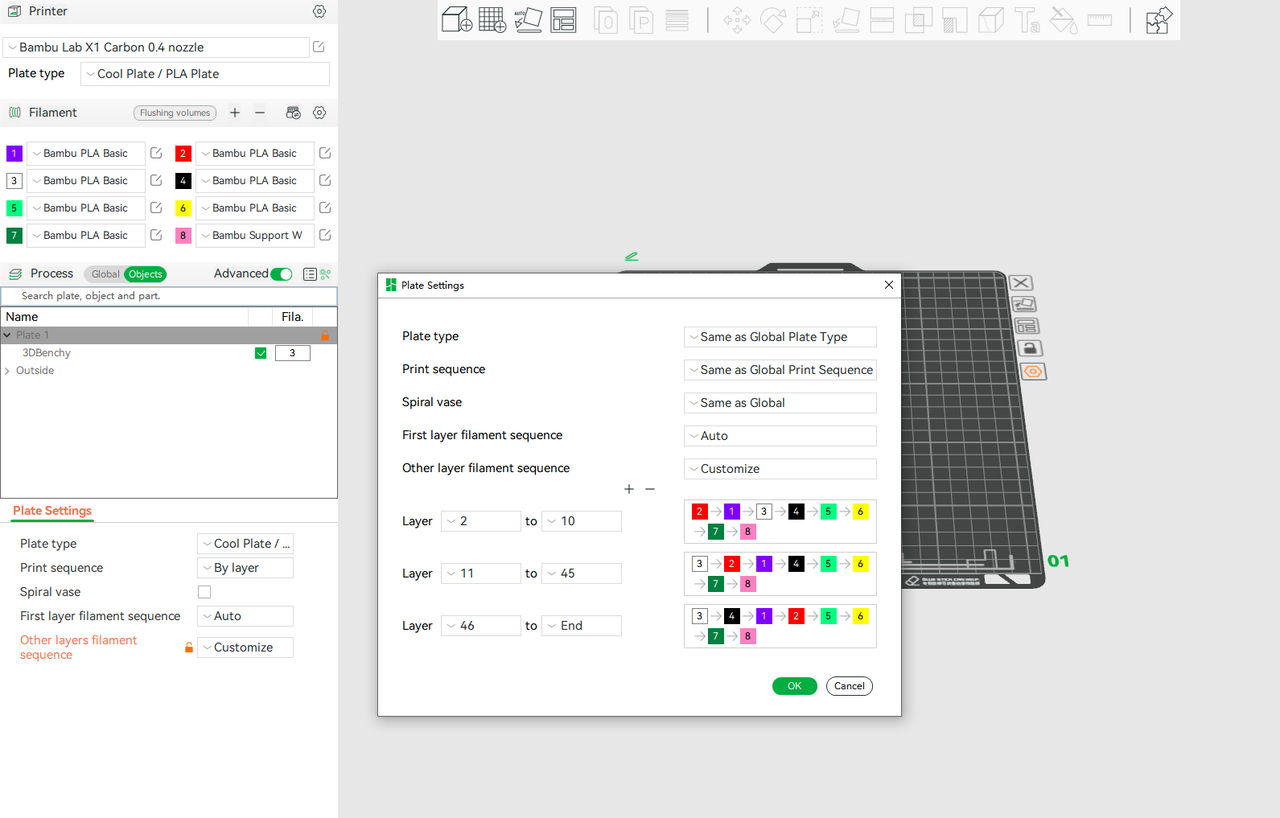This screenshot has width=1280, height=818.
Task: Edit preset for filament 8 Bambu Support W
Action: click(x=325, y=236)
